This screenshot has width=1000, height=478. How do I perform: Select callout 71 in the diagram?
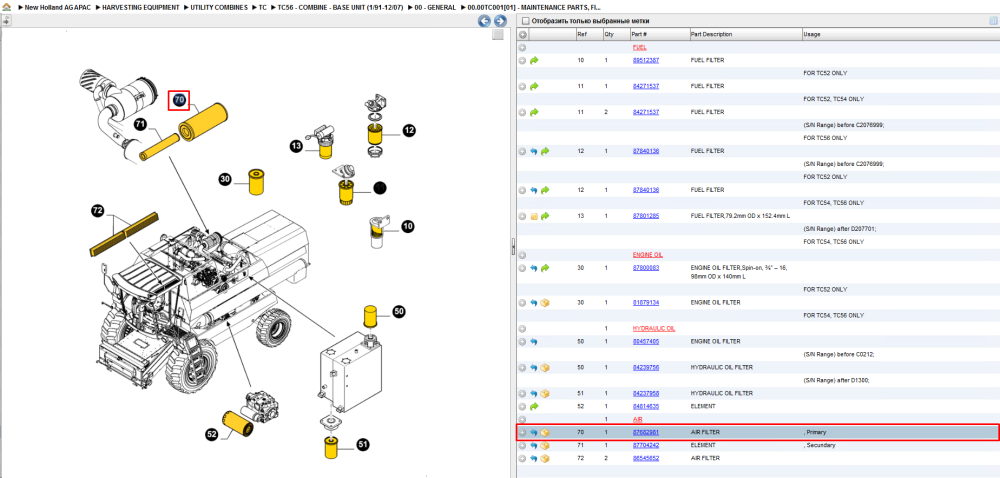click(140, 125)
